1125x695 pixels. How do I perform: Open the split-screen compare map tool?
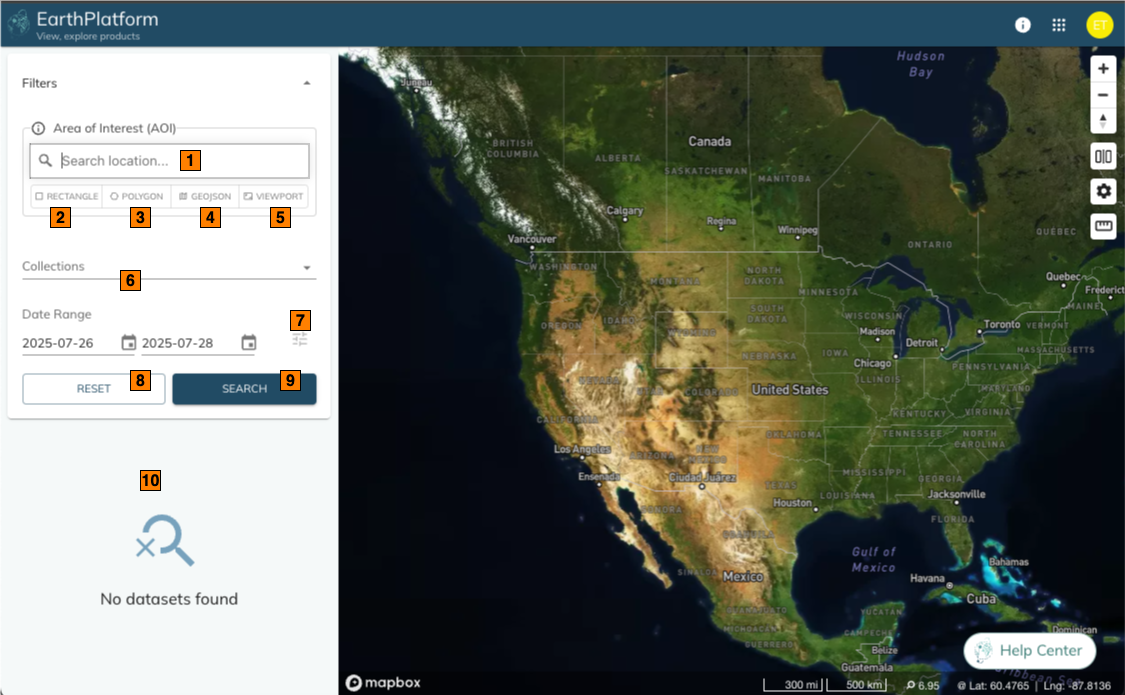click(x=1103, y=157)
